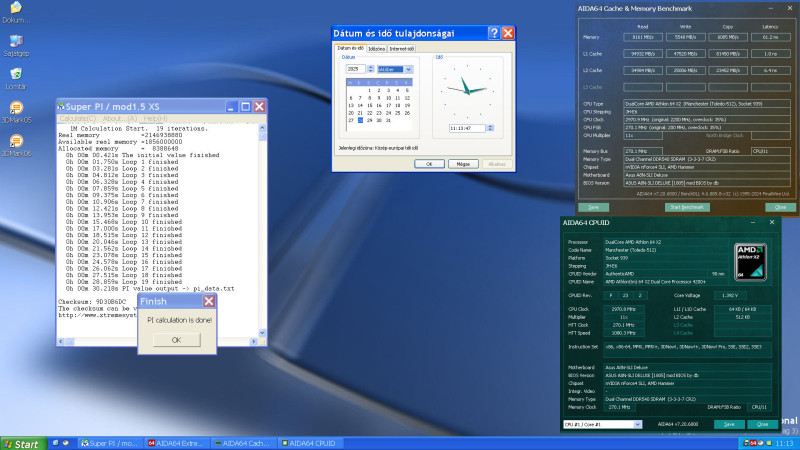800x450 pixels.
Task: Click OK in date and time dialog
Action: (429, 164)
